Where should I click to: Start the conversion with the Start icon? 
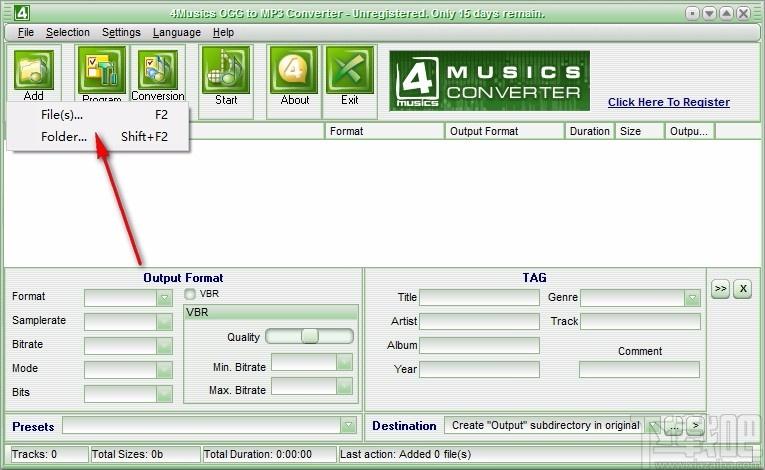coord(226,70)
